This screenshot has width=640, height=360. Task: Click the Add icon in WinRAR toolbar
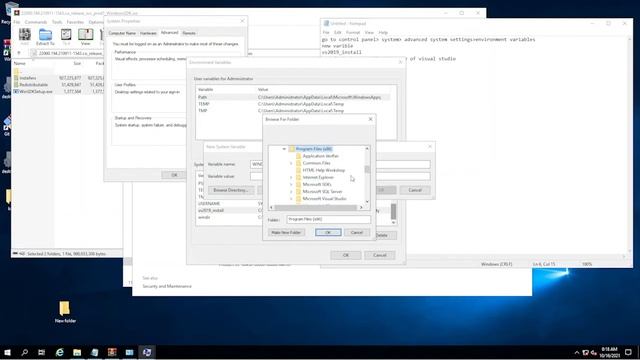(24, 36)
